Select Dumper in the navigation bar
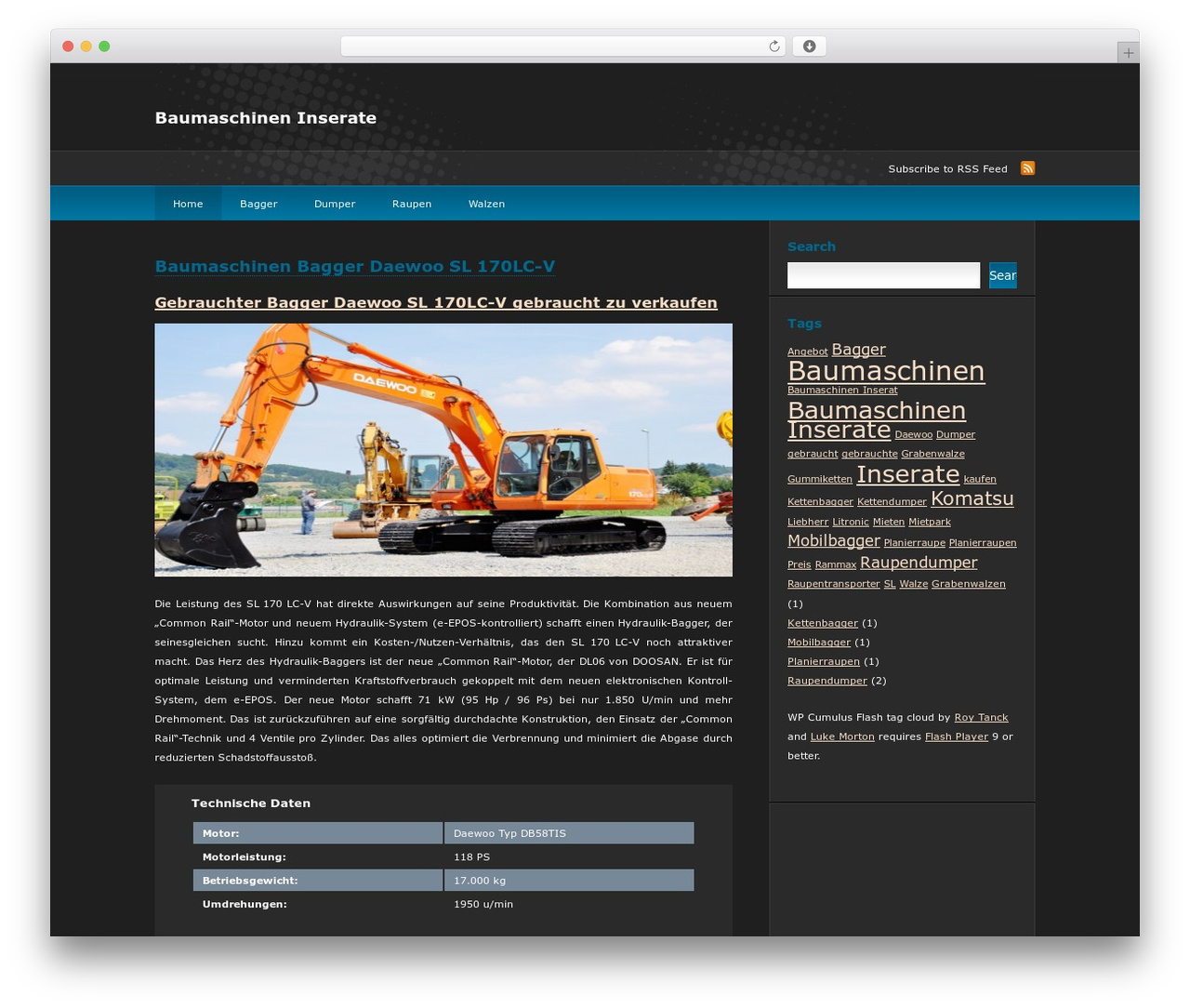 (x=335, y=204)
